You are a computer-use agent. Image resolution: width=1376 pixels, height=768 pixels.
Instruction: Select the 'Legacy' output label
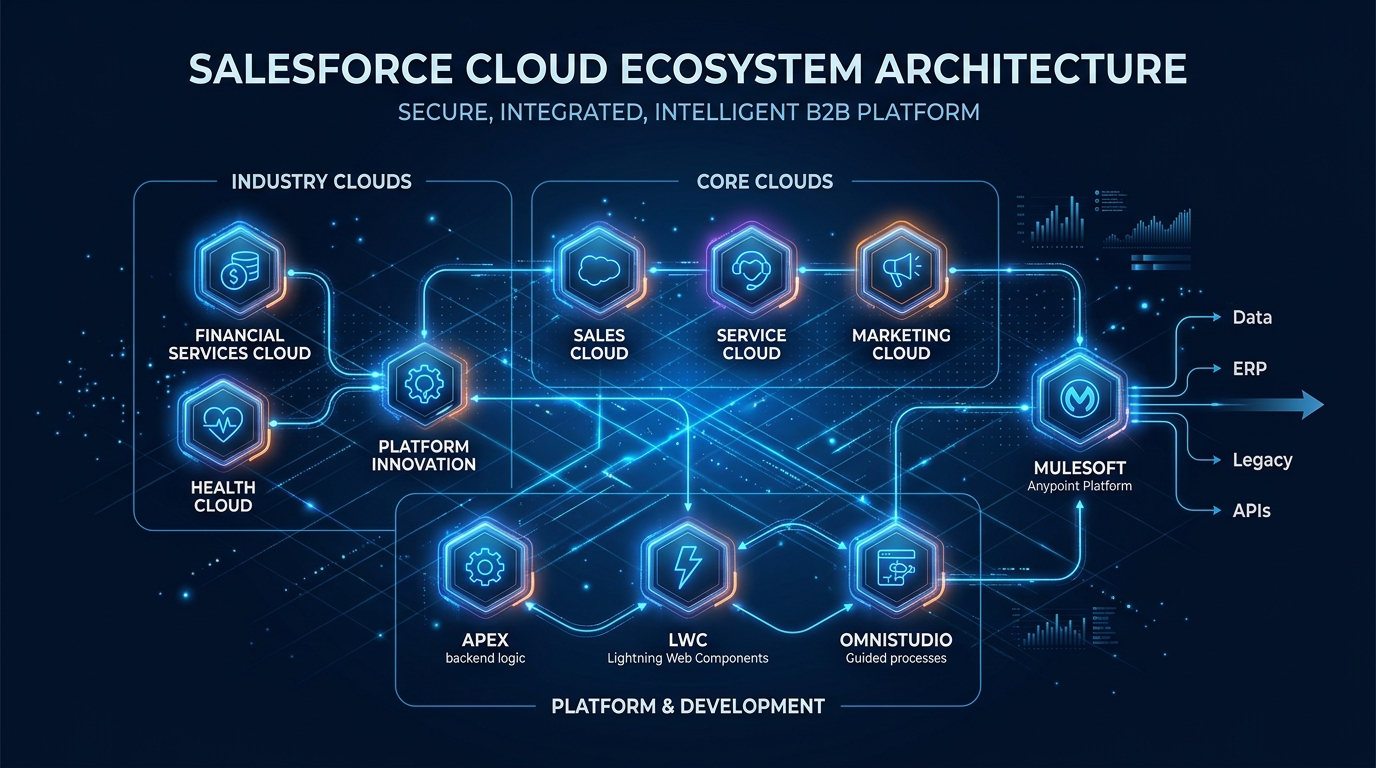(x=1262, y=460)
